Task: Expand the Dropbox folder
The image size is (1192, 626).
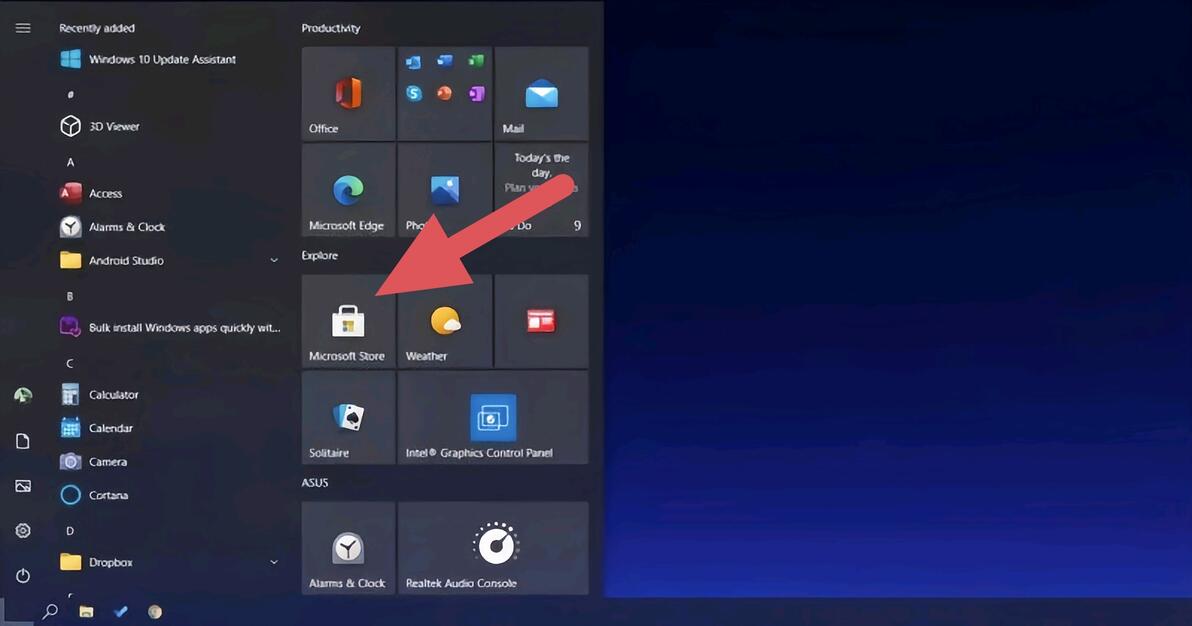Action: click(x=169, y=562)
